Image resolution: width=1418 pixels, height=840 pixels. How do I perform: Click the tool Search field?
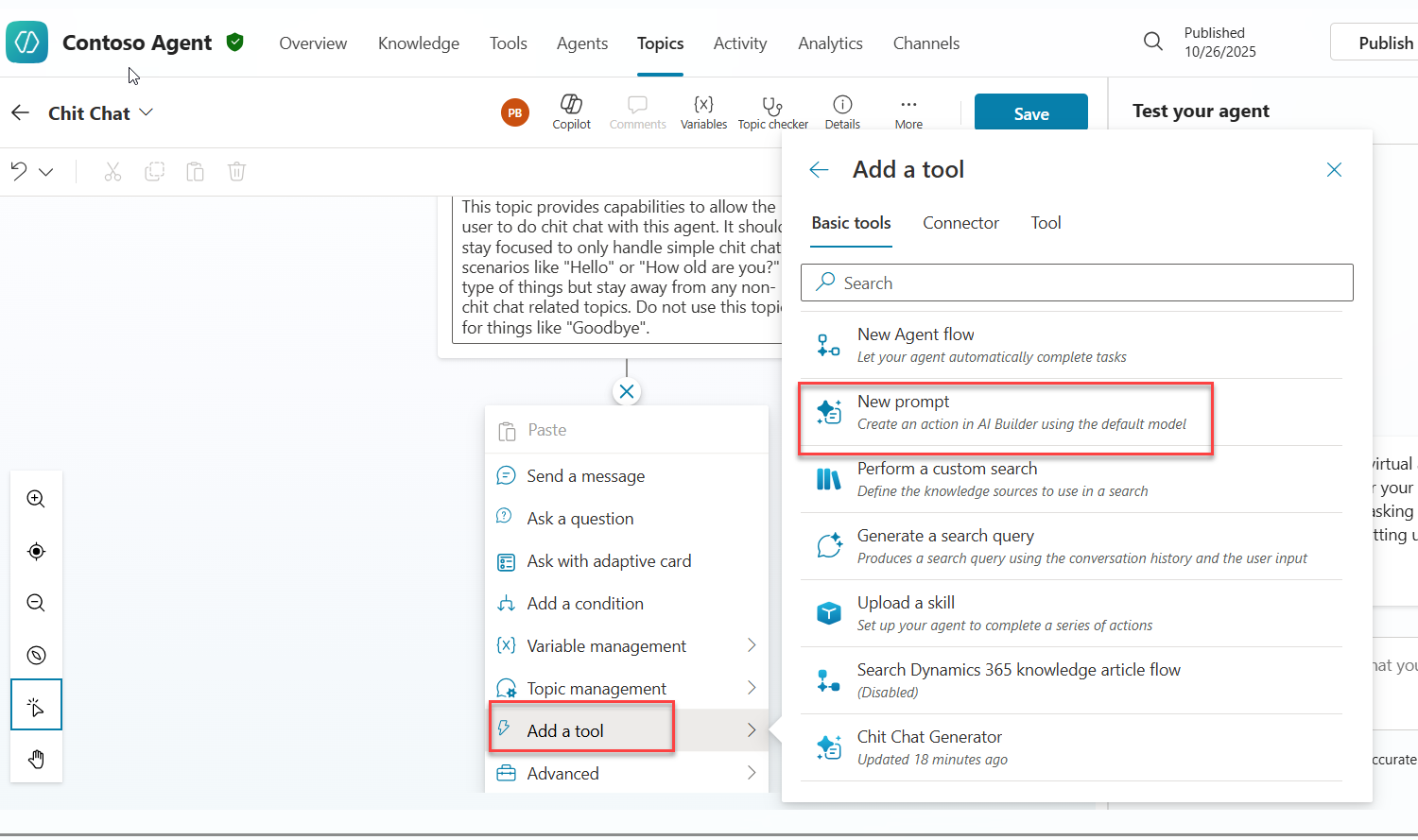pos(1078,283)
